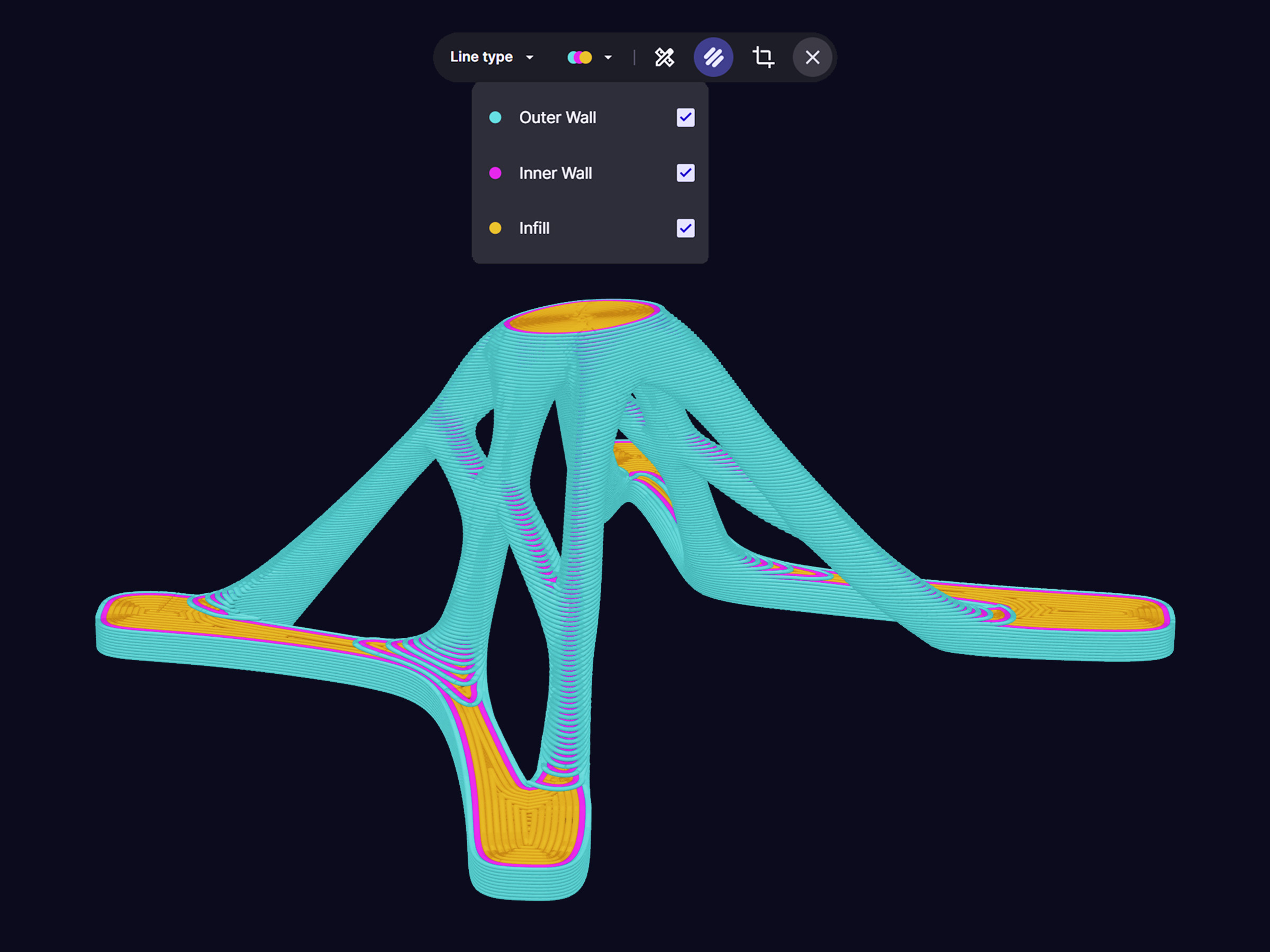Open the Line type dropdown label

(481, 57)
